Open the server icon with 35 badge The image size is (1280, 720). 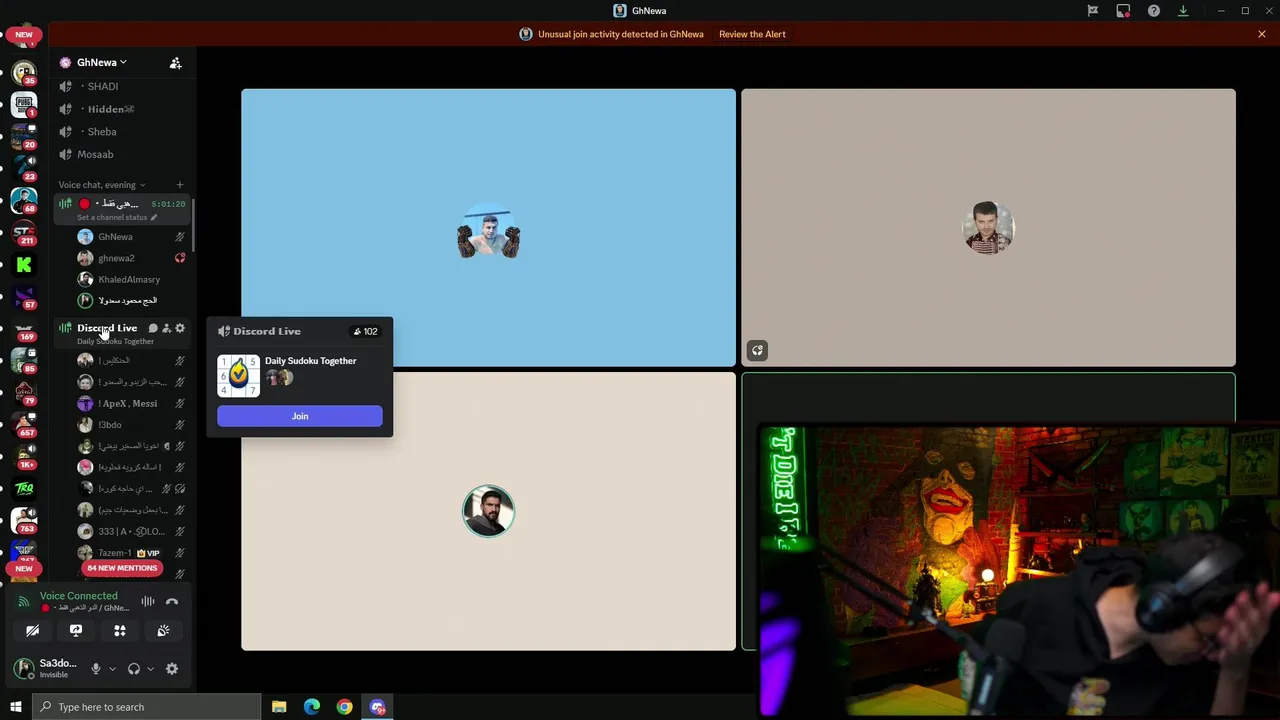pos(24,72)
